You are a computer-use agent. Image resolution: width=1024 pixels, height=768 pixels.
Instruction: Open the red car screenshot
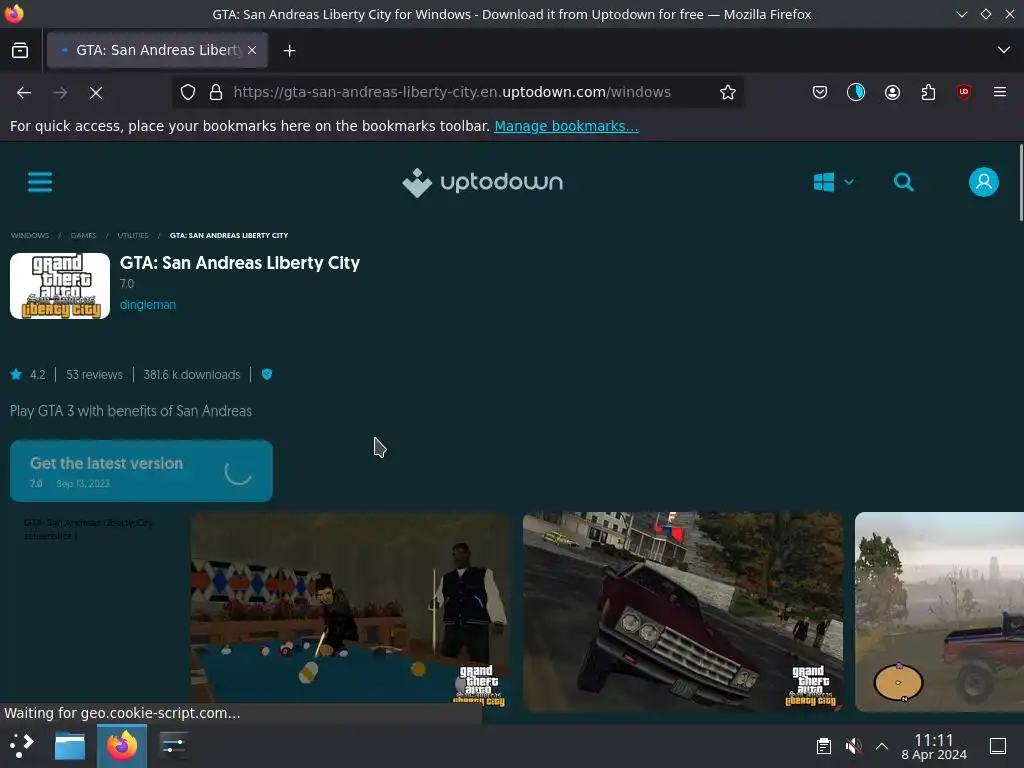pyautogui.click(x=682, y=611)
